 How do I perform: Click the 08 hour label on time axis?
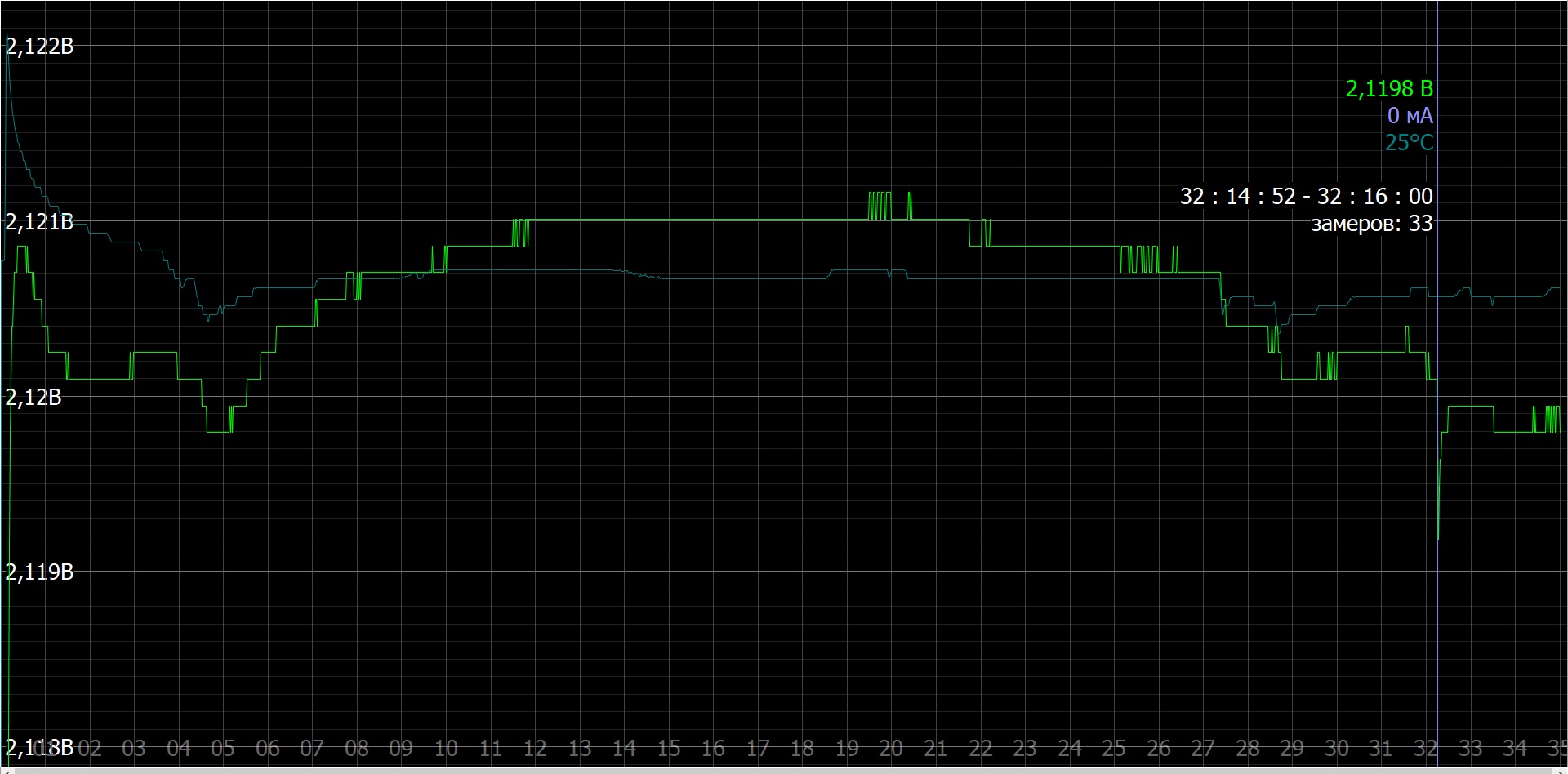[356, 748]
